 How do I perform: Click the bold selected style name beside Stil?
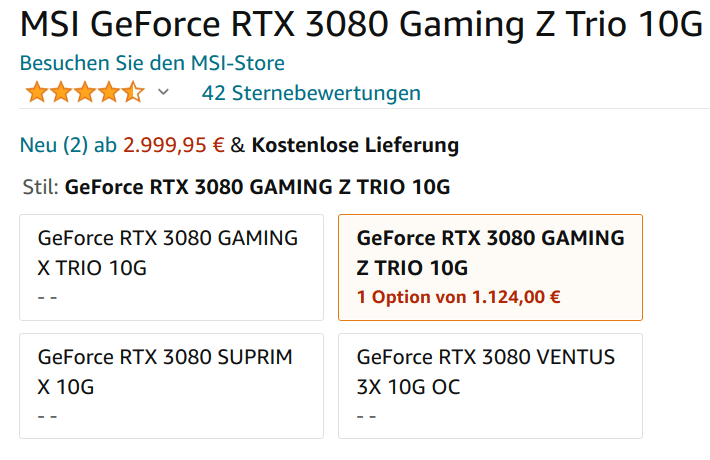click(x=257, y=187)
